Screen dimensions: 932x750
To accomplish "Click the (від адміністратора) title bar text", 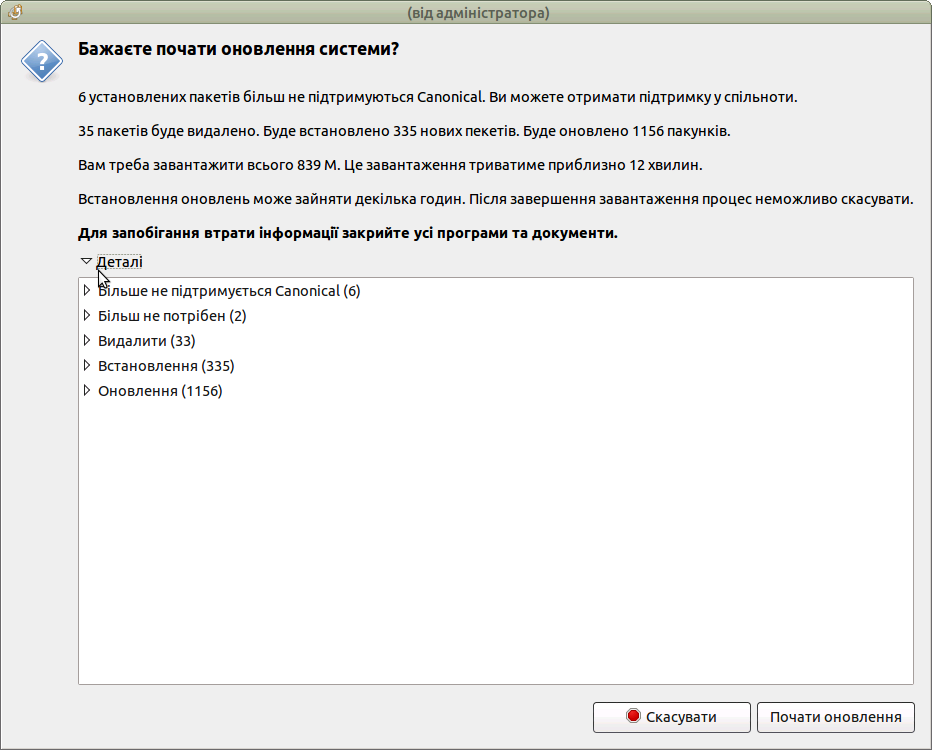I will (478, 12).
